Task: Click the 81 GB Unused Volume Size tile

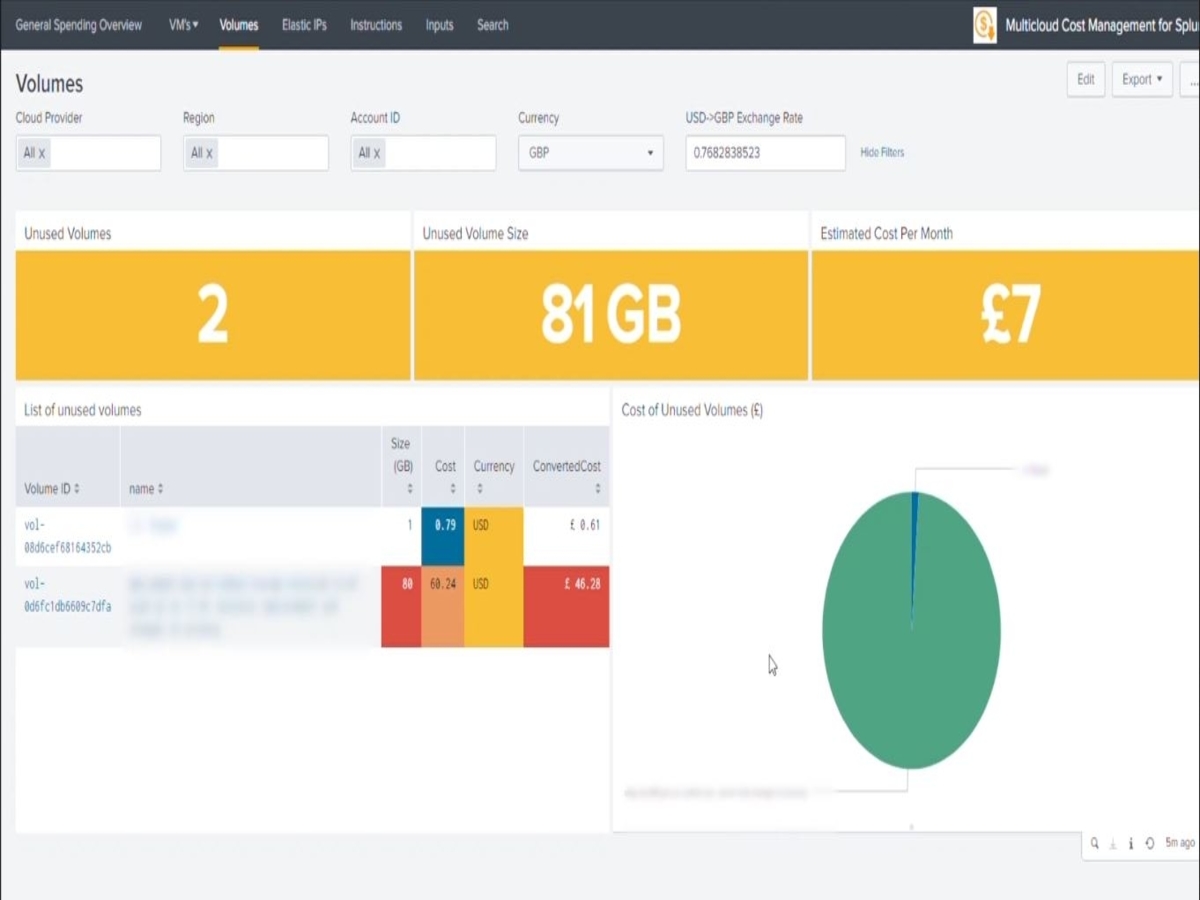Action: pos(610,315)
